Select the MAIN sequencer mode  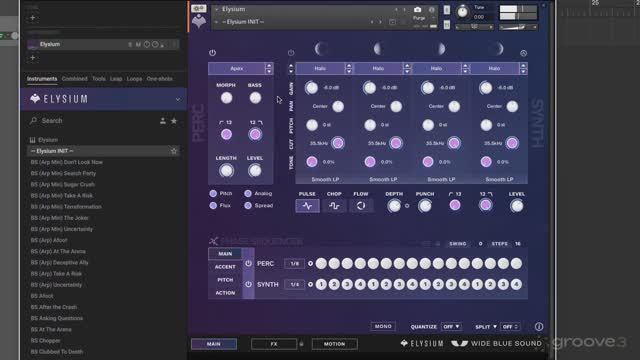[225, 253]
